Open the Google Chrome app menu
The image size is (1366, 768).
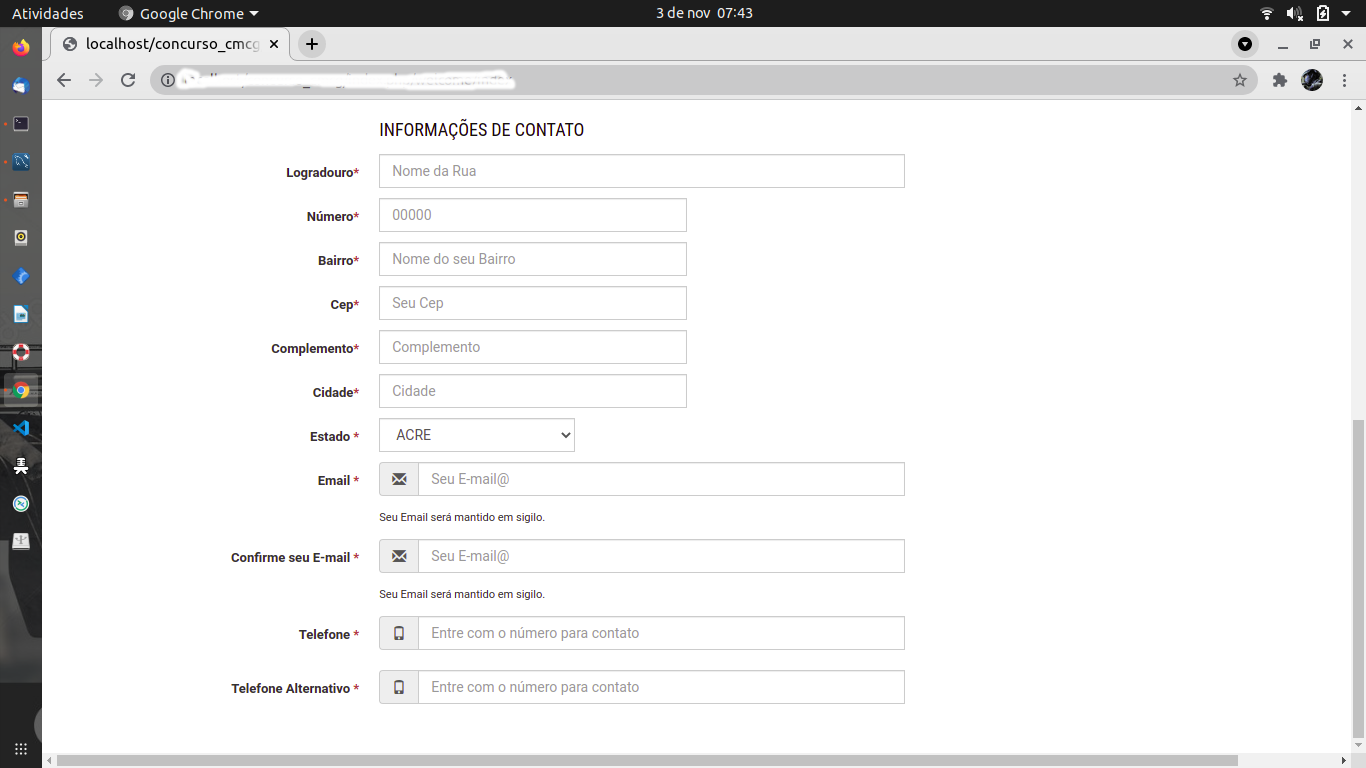coord(188,14)
